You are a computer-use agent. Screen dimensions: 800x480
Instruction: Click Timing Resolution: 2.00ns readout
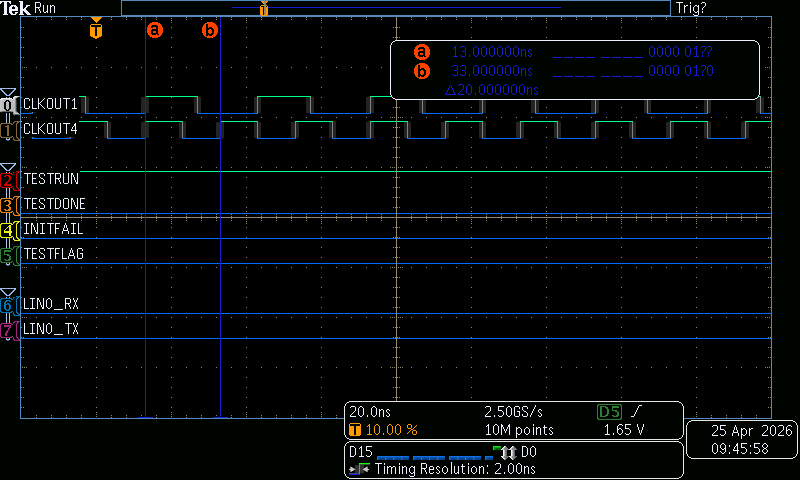click(455, 469)
